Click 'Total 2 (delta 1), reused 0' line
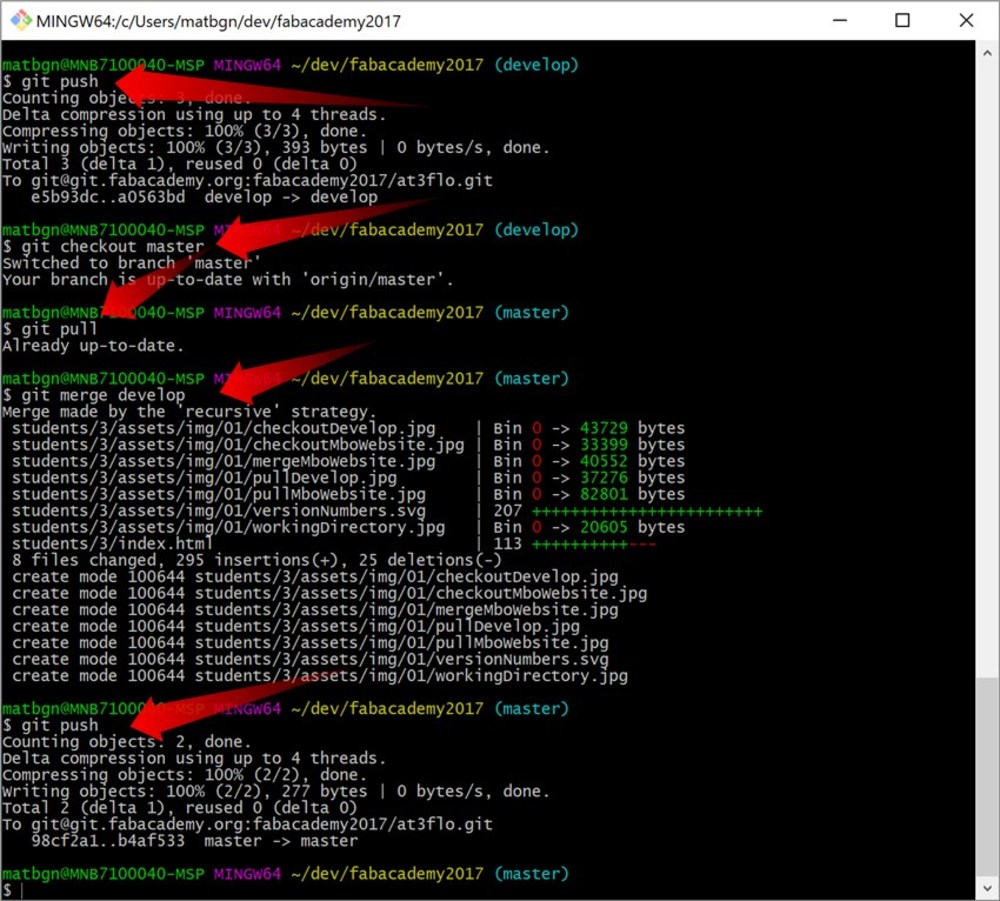 point(180,808)
